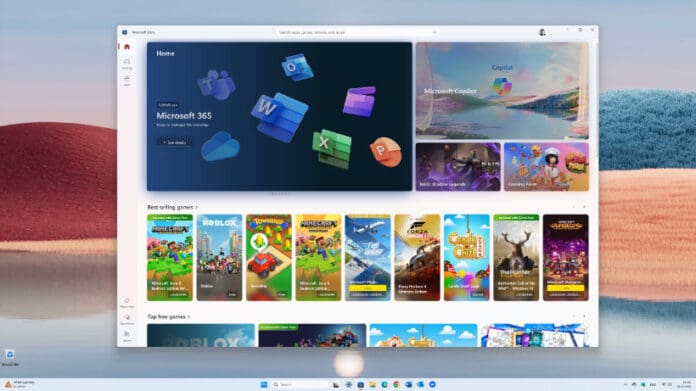The height and width of the screenshot is (391, 696).
Task: Expand the Best selling games section chevron
Action: tap(197, 207)
